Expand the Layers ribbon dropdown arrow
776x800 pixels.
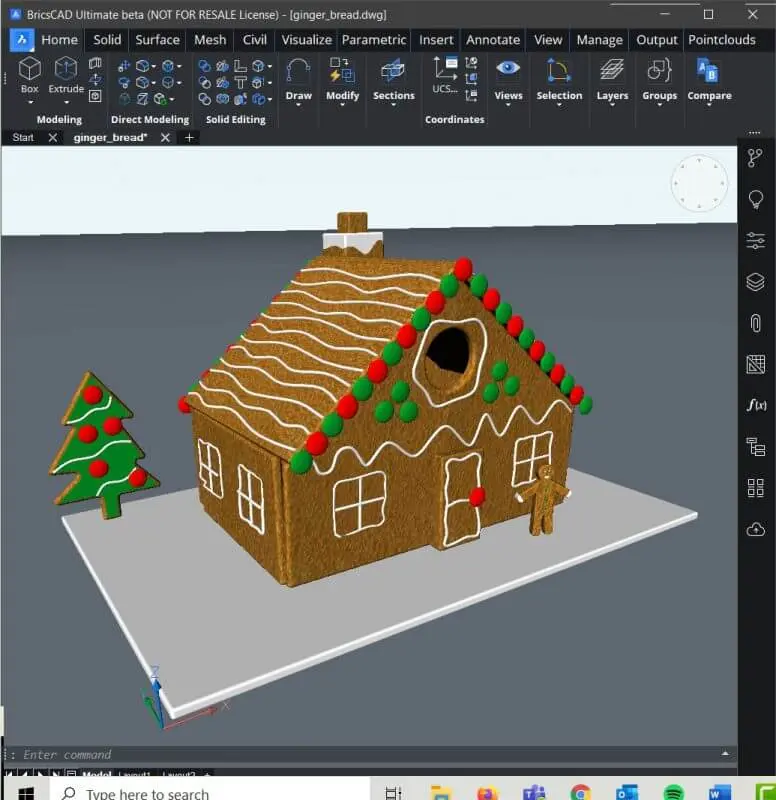click(612, 105)
